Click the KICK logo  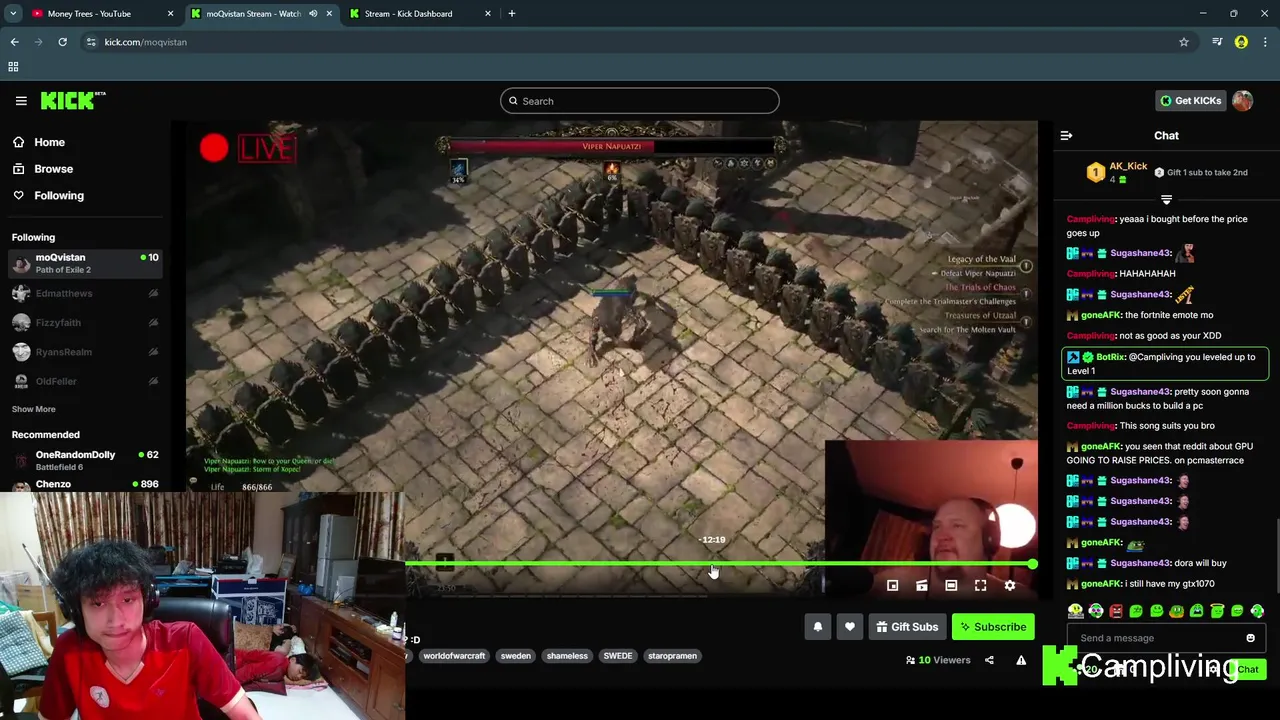point(73,100)
